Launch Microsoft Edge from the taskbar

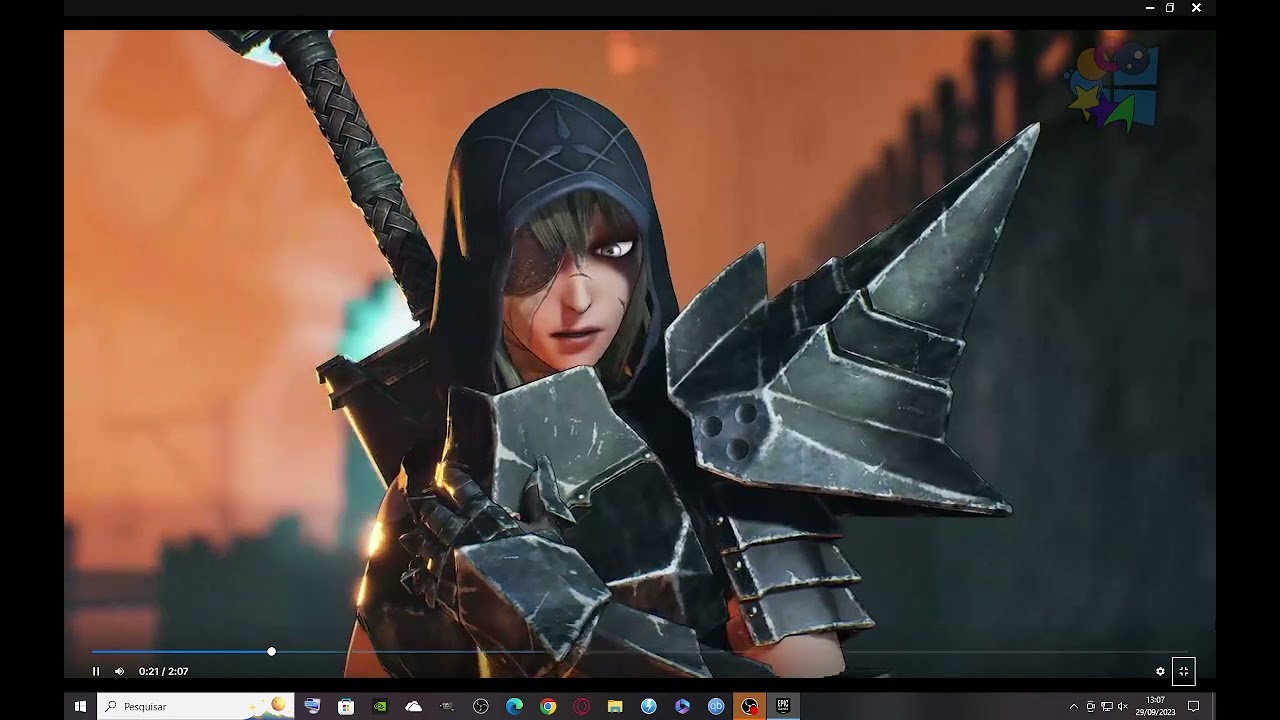[515, 706]
